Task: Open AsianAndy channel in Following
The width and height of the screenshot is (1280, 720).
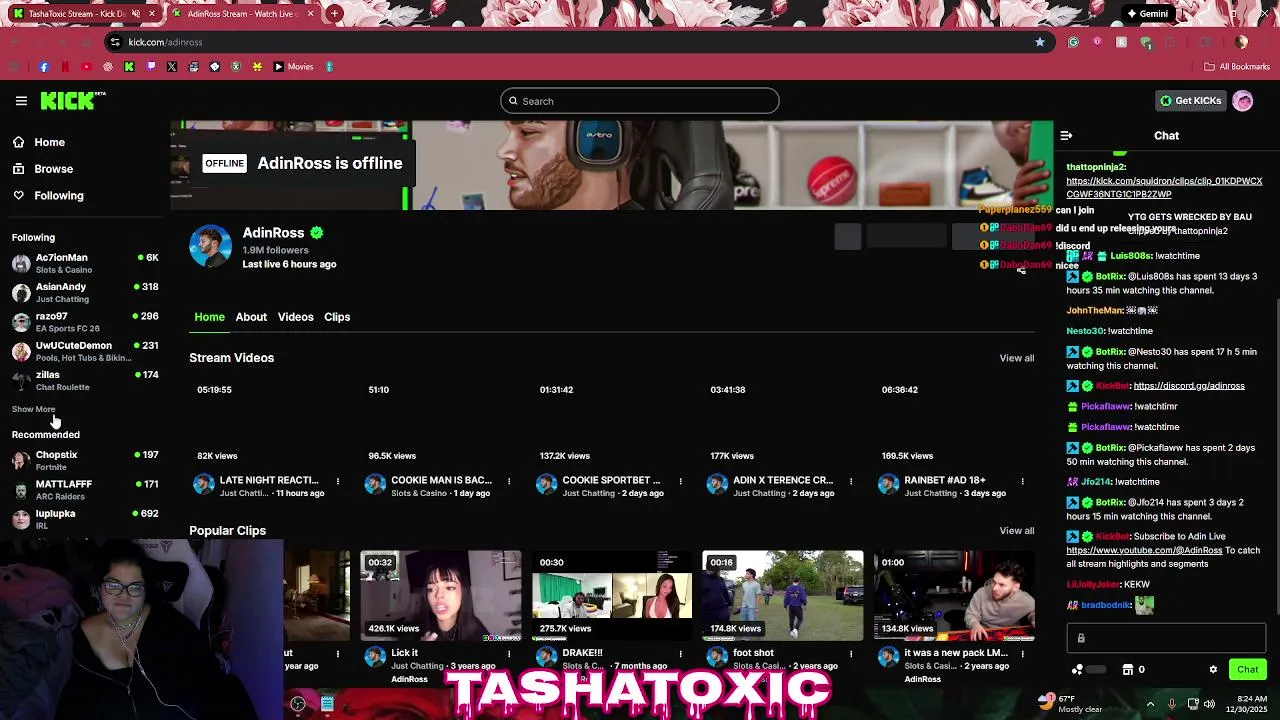Action: (85, 293)
